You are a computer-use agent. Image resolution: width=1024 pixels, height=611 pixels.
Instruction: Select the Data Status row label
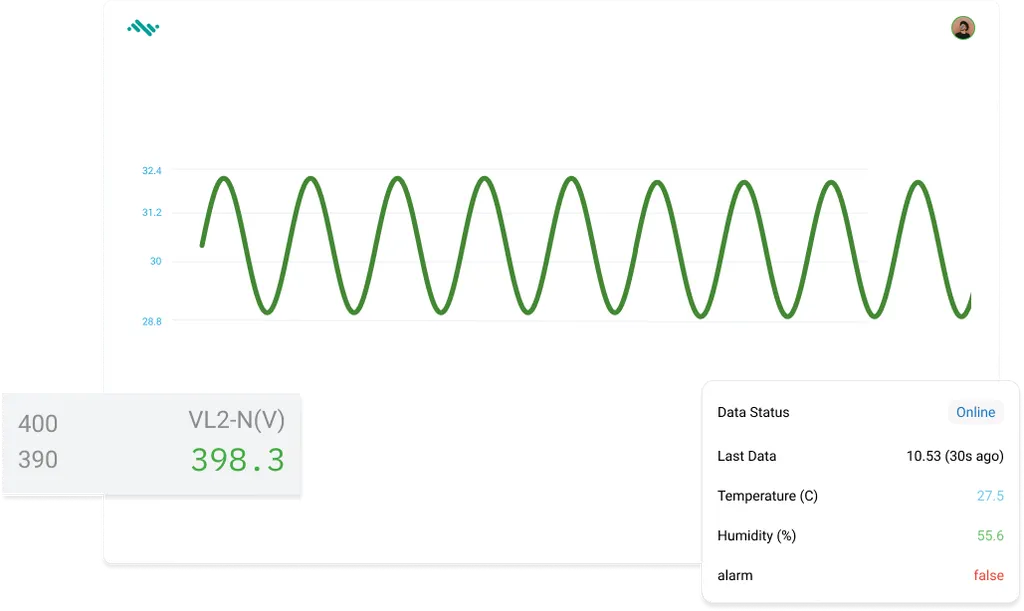coord(753,412)
